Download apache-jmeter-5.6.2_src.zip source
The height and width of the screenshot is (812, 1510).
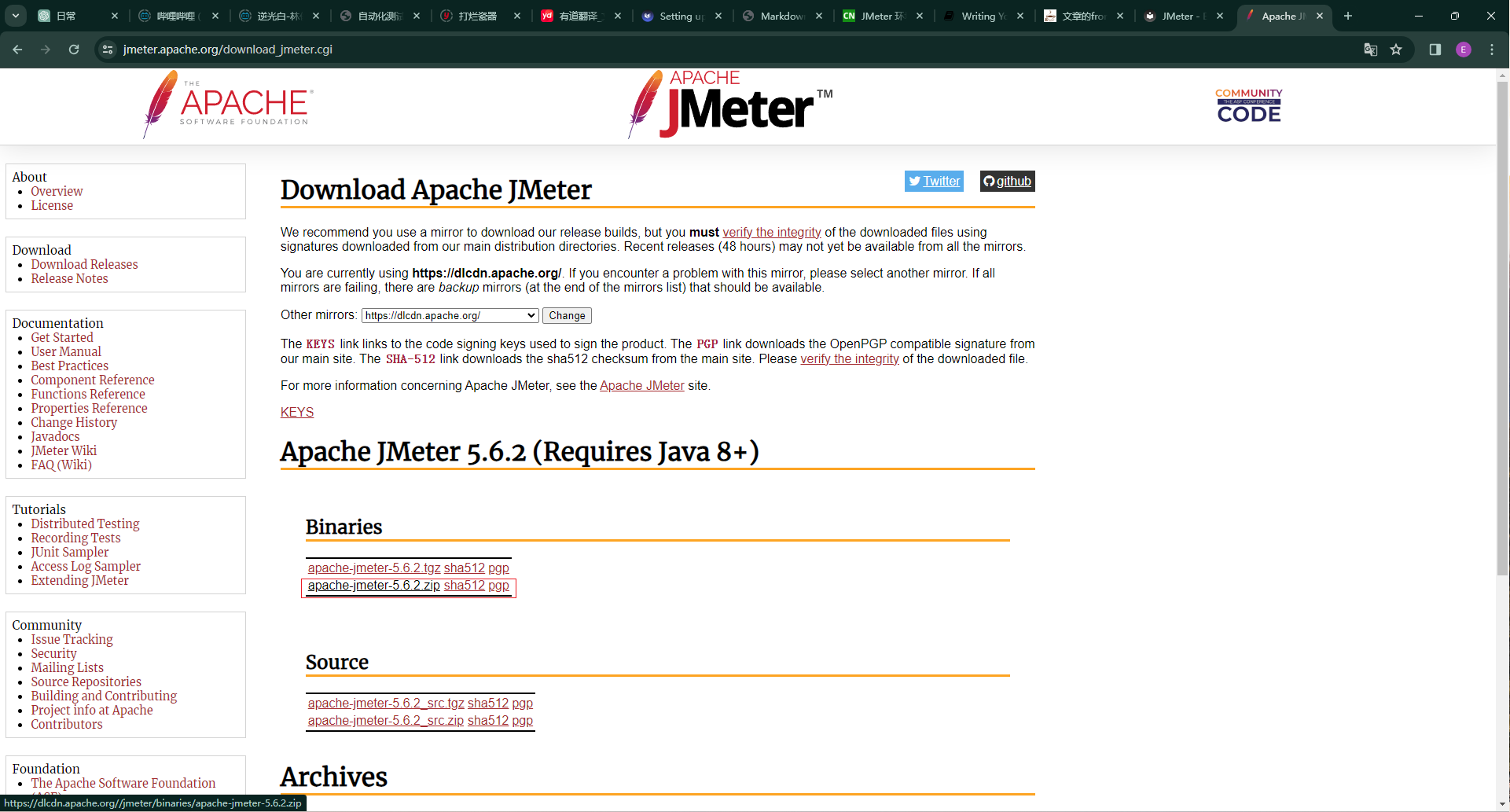[x=385, y=720]
